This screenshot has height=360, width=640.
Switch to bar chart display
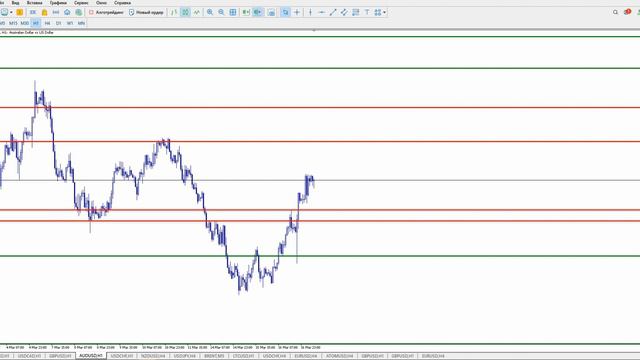tap(174, 12)
